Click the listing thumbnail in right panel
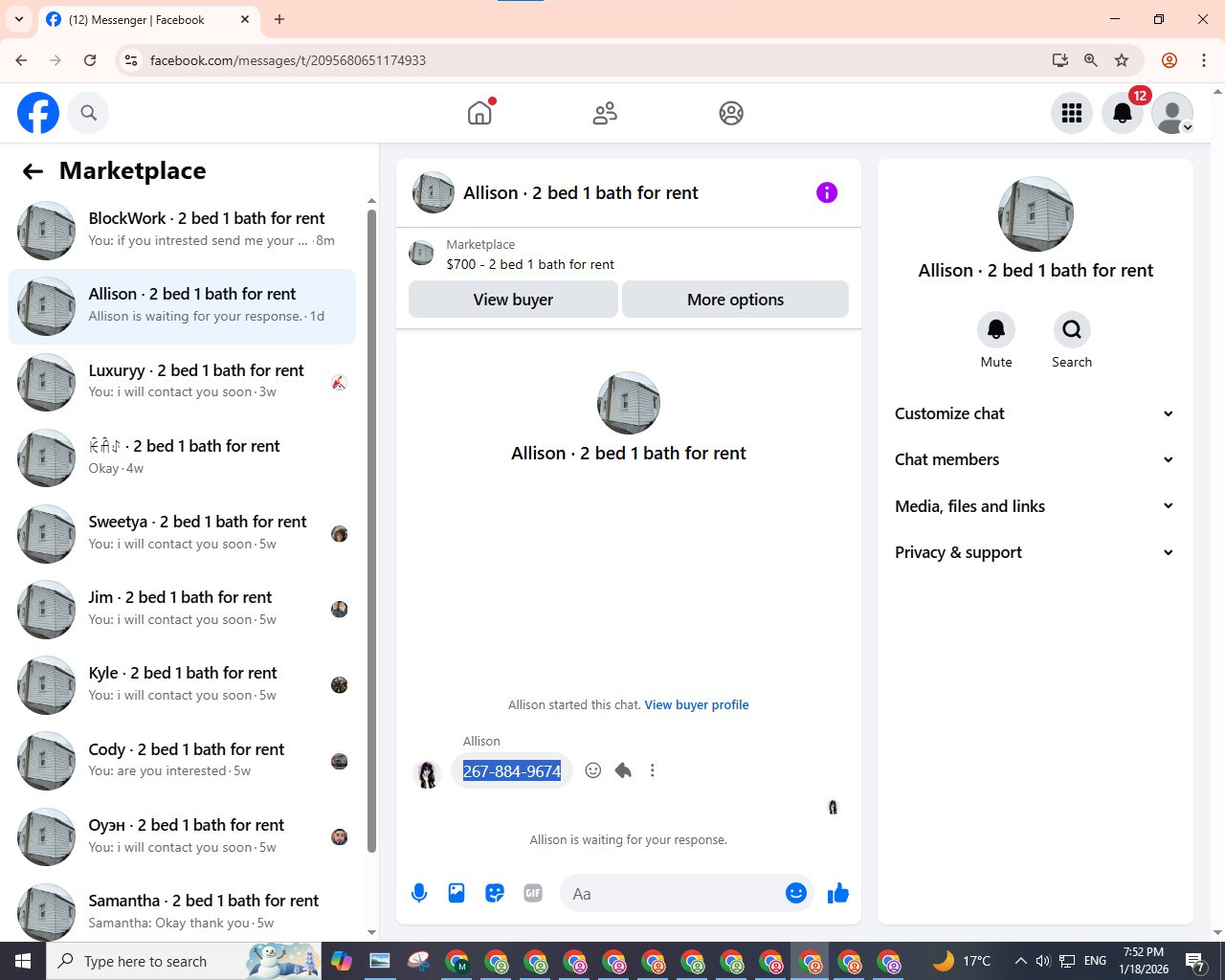Viewport: 1225px width, 980px height. coord(1036,214)
